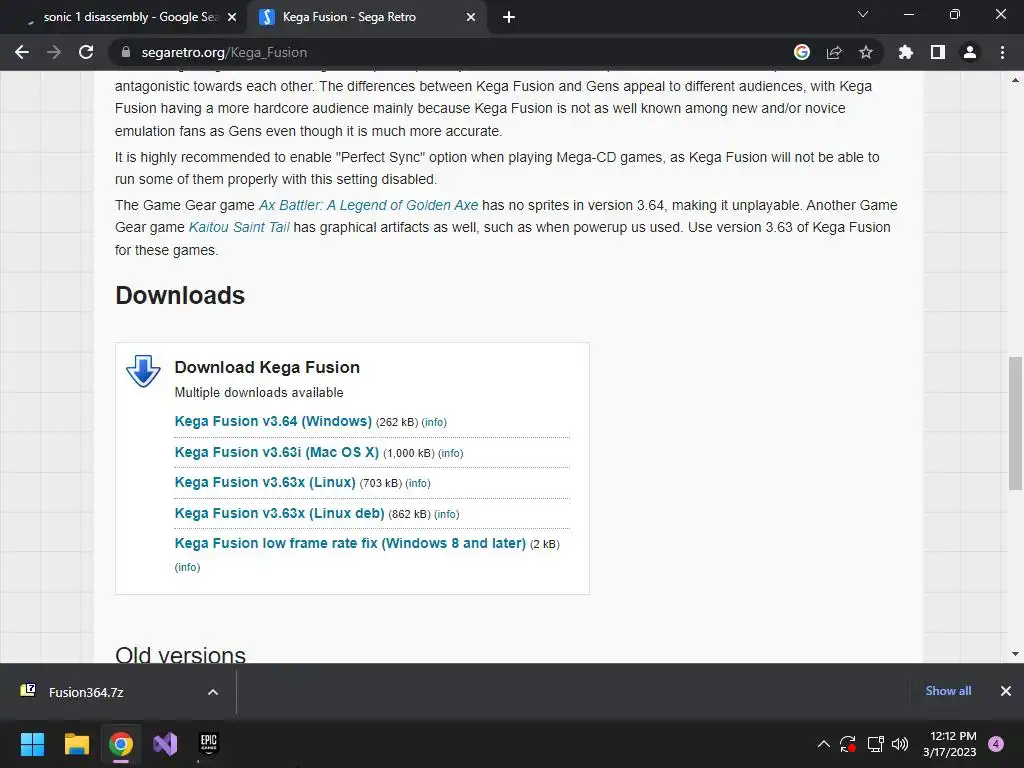Switch to sonic 1 disassembly tab

(x=124, y=17)
